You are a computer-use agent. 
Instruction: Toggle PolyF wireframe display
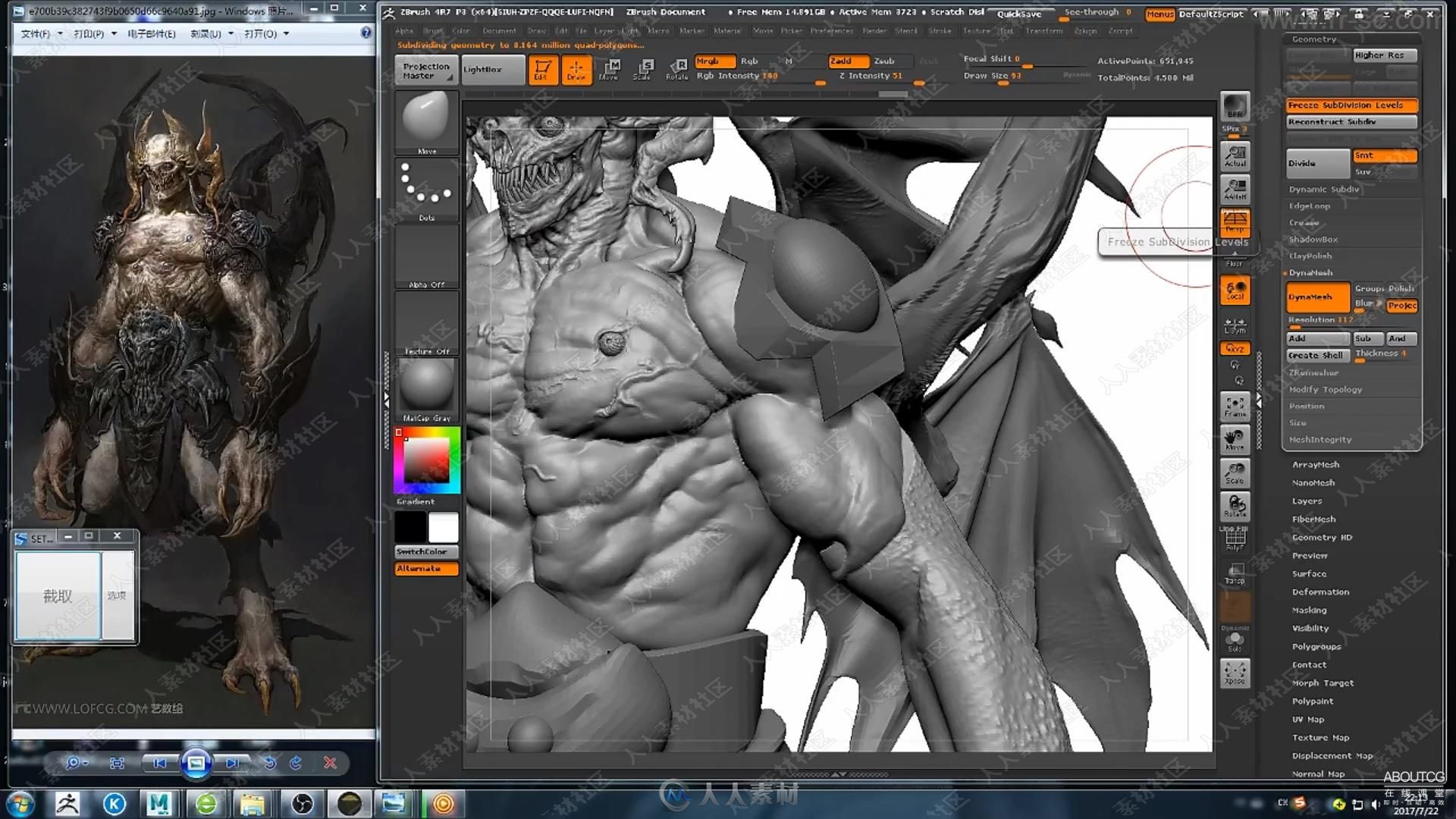1235,539
